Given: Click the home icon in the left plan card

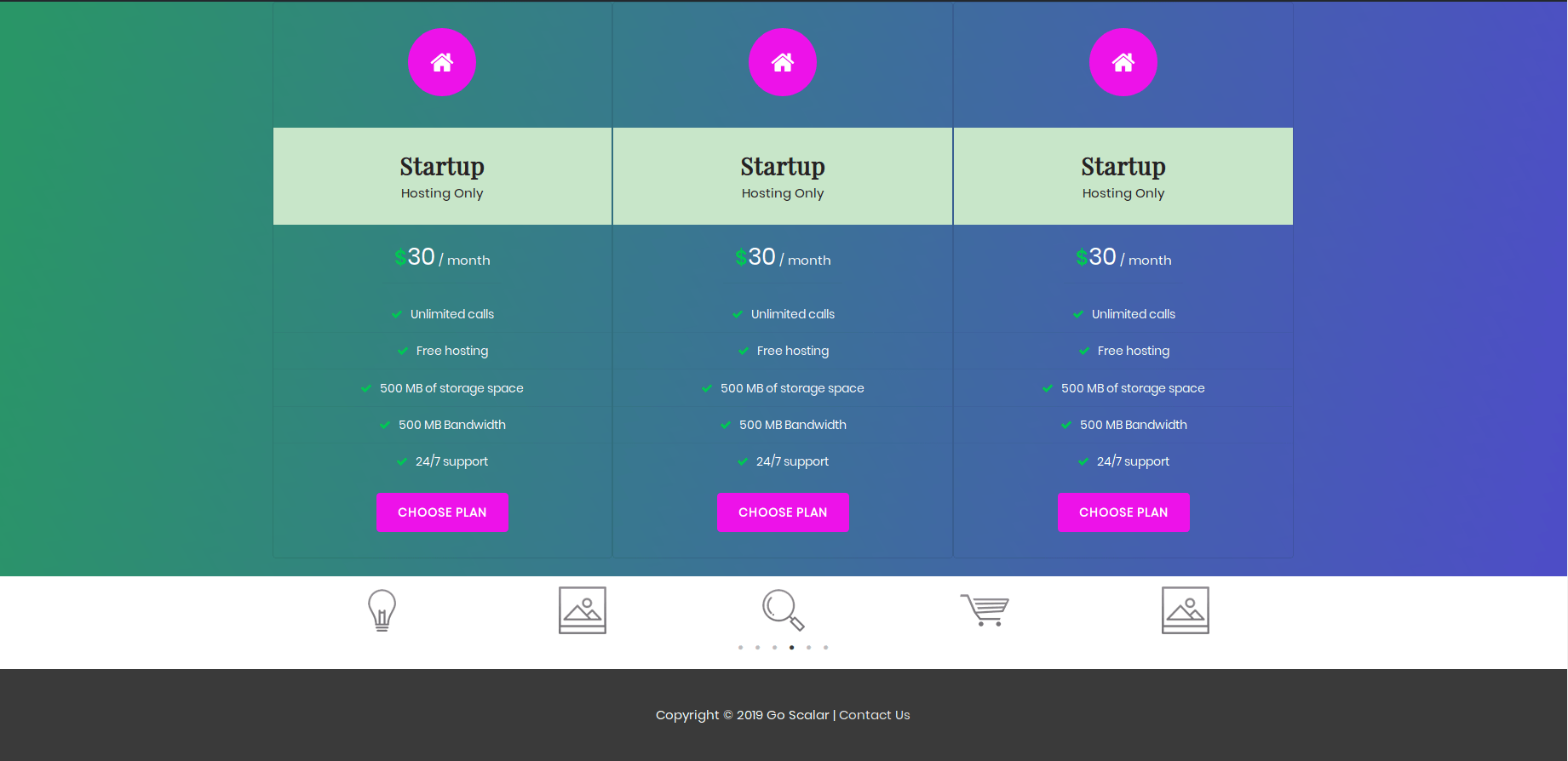Looking at the screenshot, I should pos(442,62).
